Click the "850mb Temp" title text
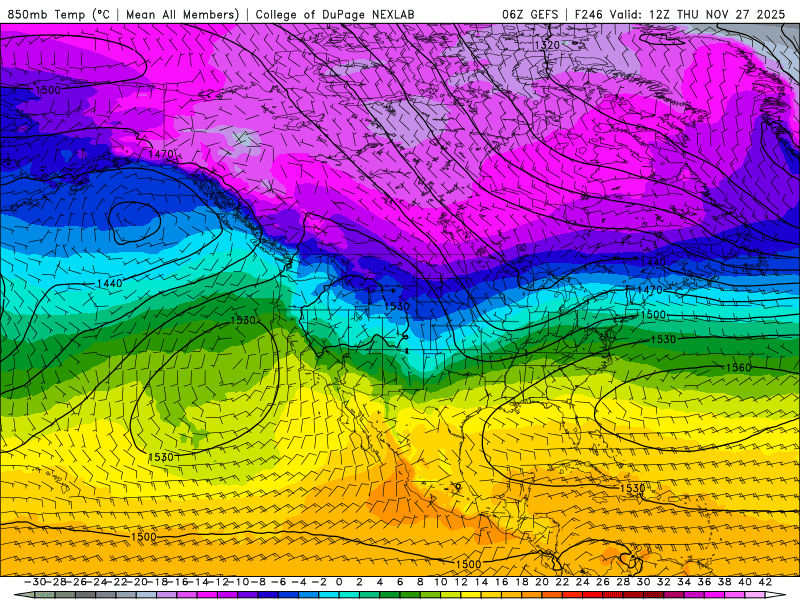 [46, 15]
